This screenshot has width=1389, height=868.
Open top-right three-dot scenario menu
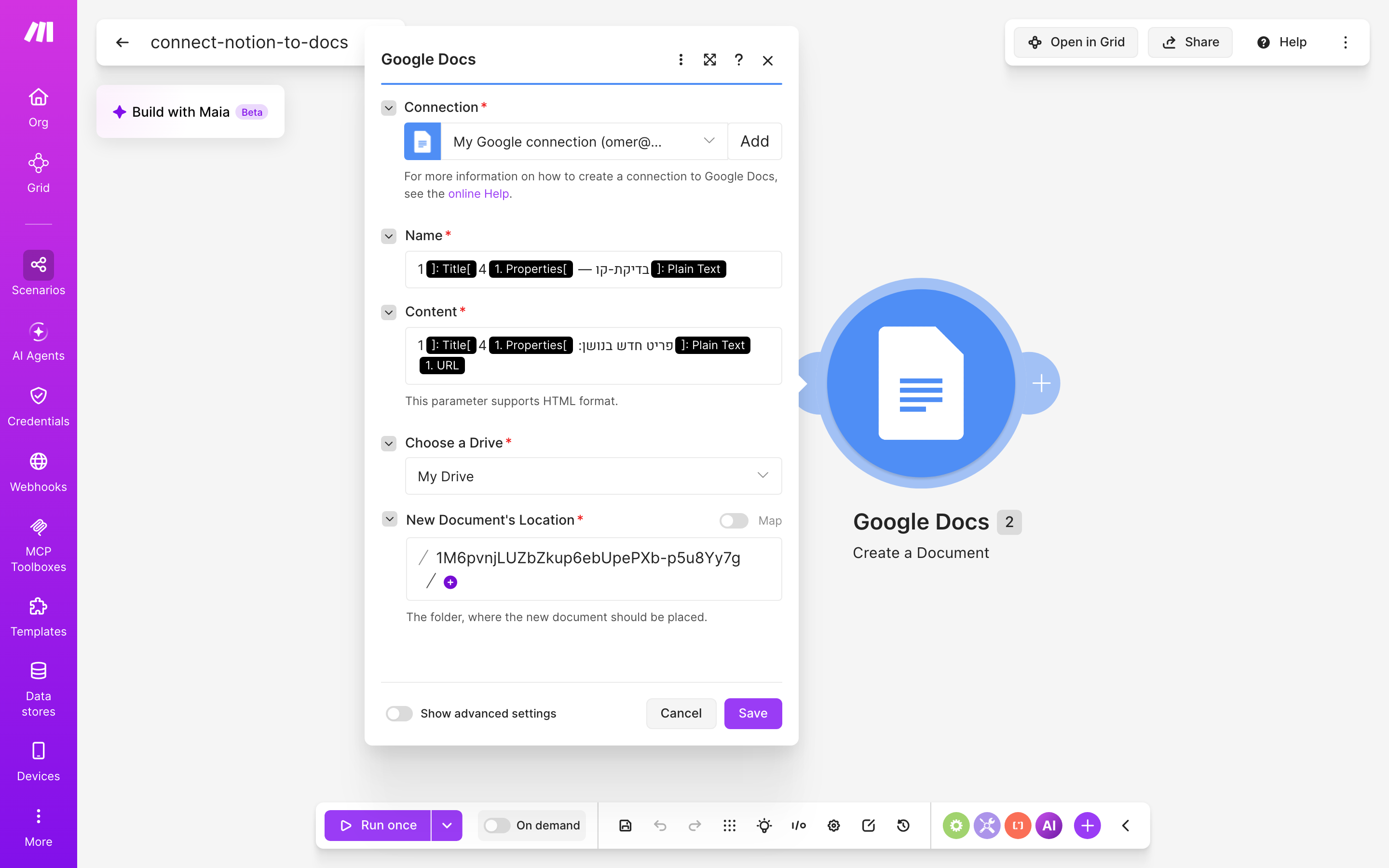(1345, 42)
